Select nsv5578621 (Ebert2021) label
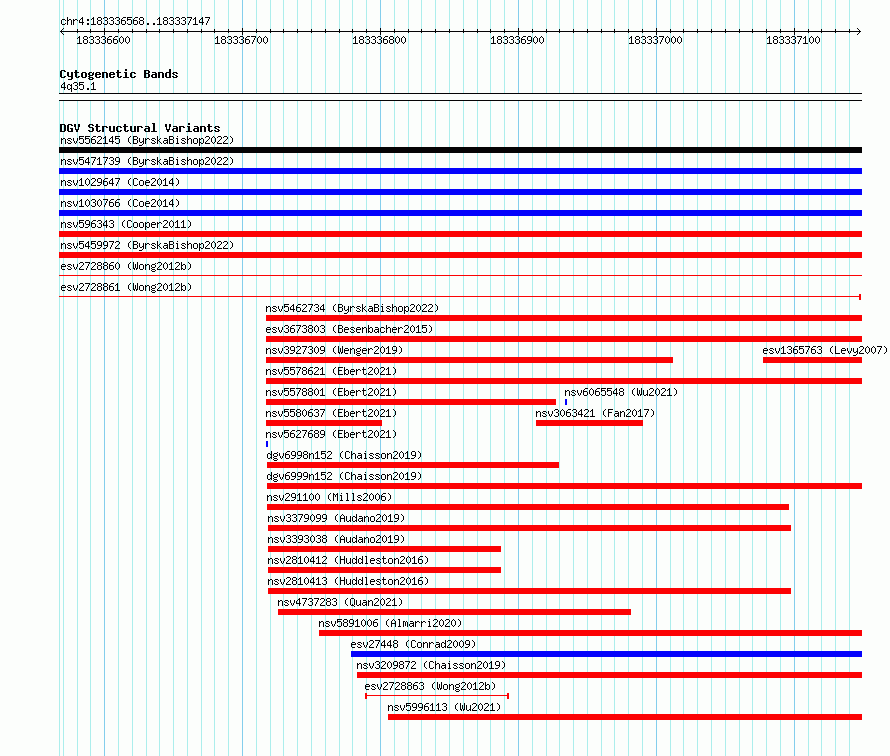The image size is (890, 756). click(331, 371)
